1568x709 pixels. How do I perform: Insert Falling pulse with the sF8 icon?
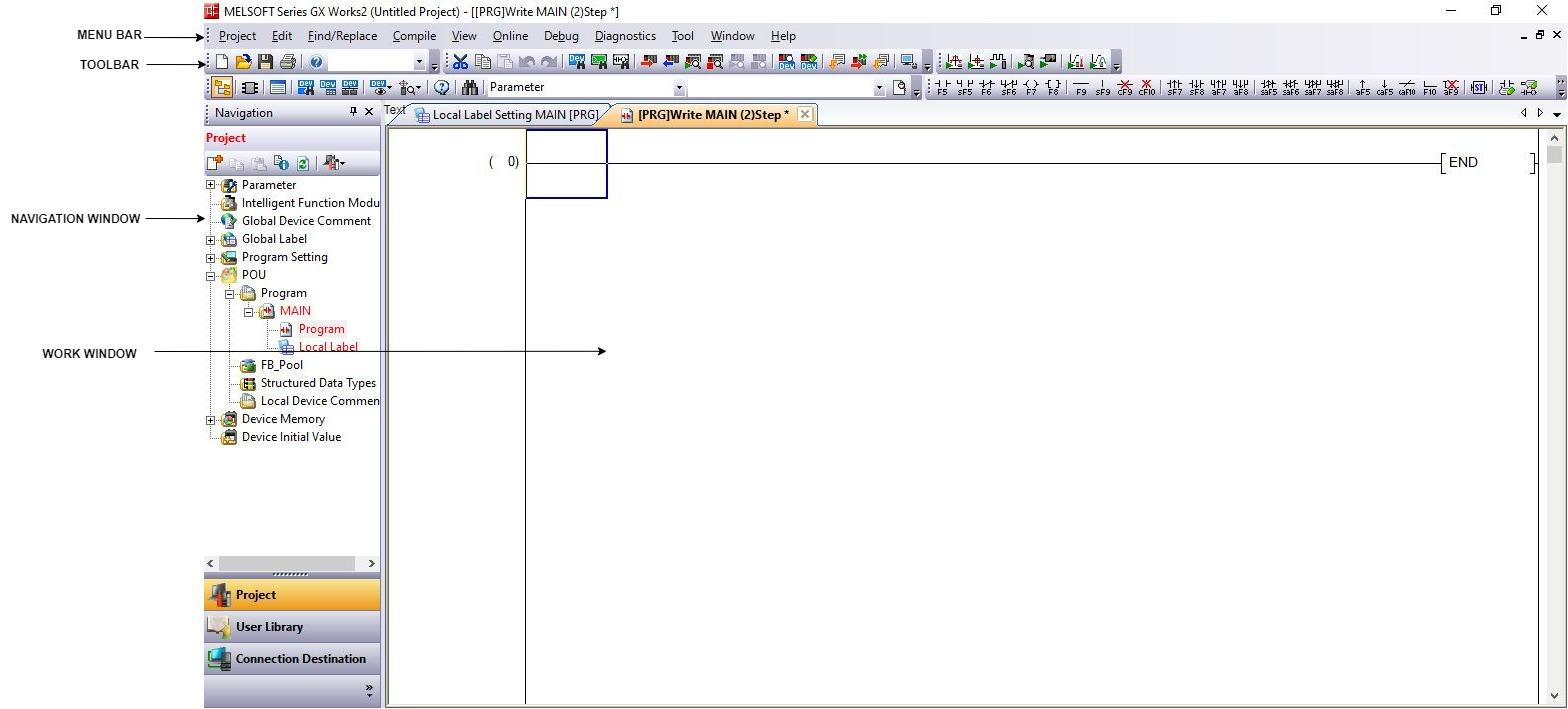pos(1196,88)
